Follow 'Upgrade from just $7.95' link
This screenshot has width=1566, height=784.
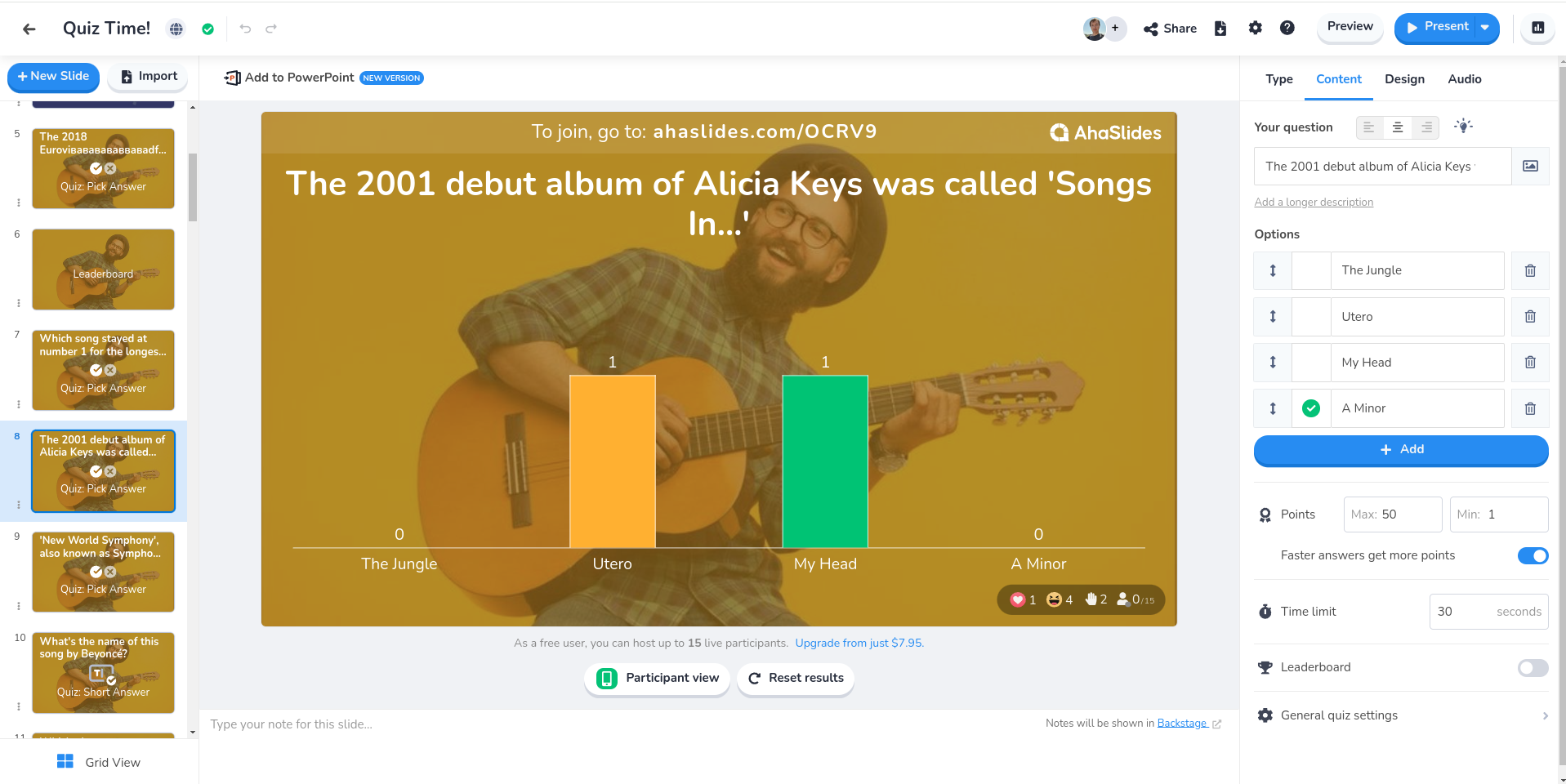pyautogui.click(x=859, y=644)
